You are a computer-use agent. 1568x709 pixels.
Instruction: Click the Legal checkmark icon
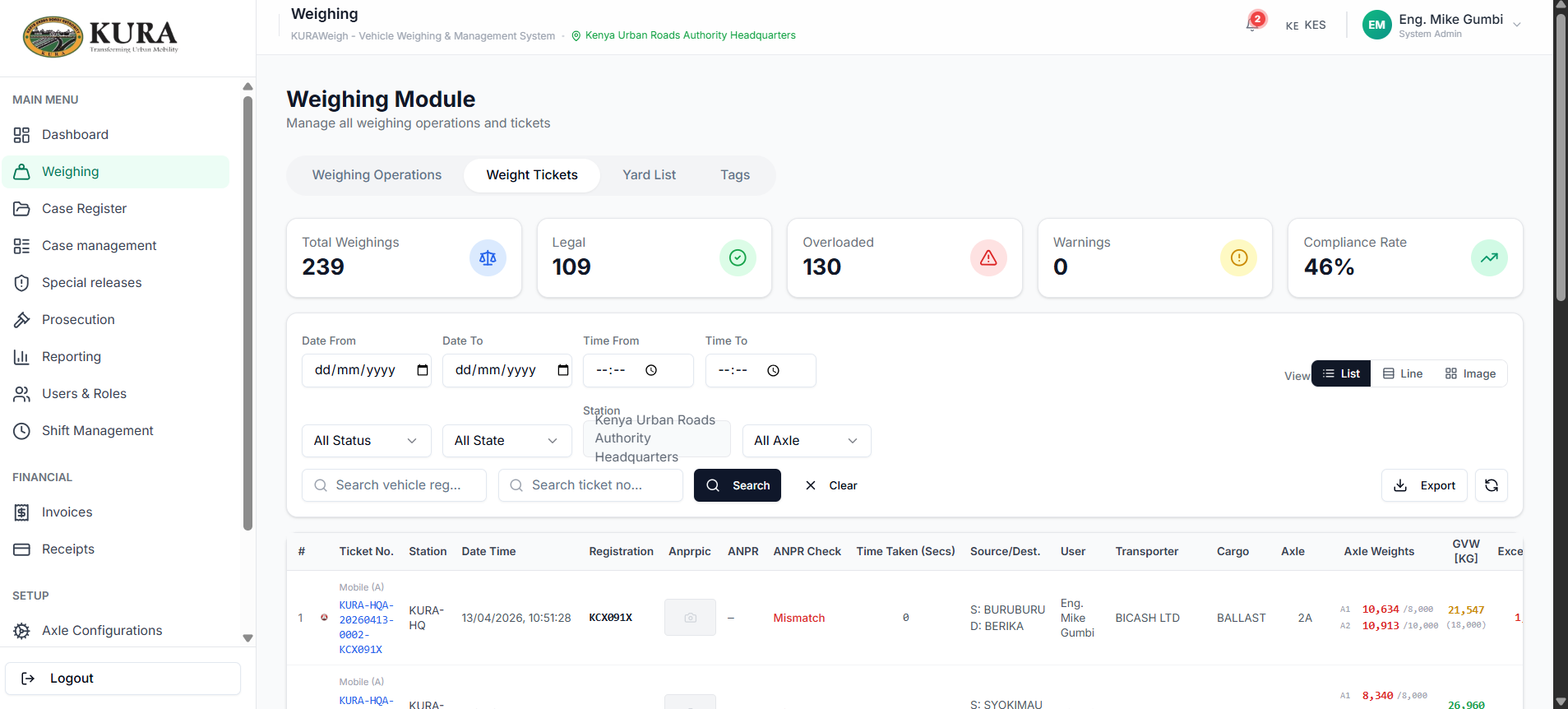click(x=738, y=258)
